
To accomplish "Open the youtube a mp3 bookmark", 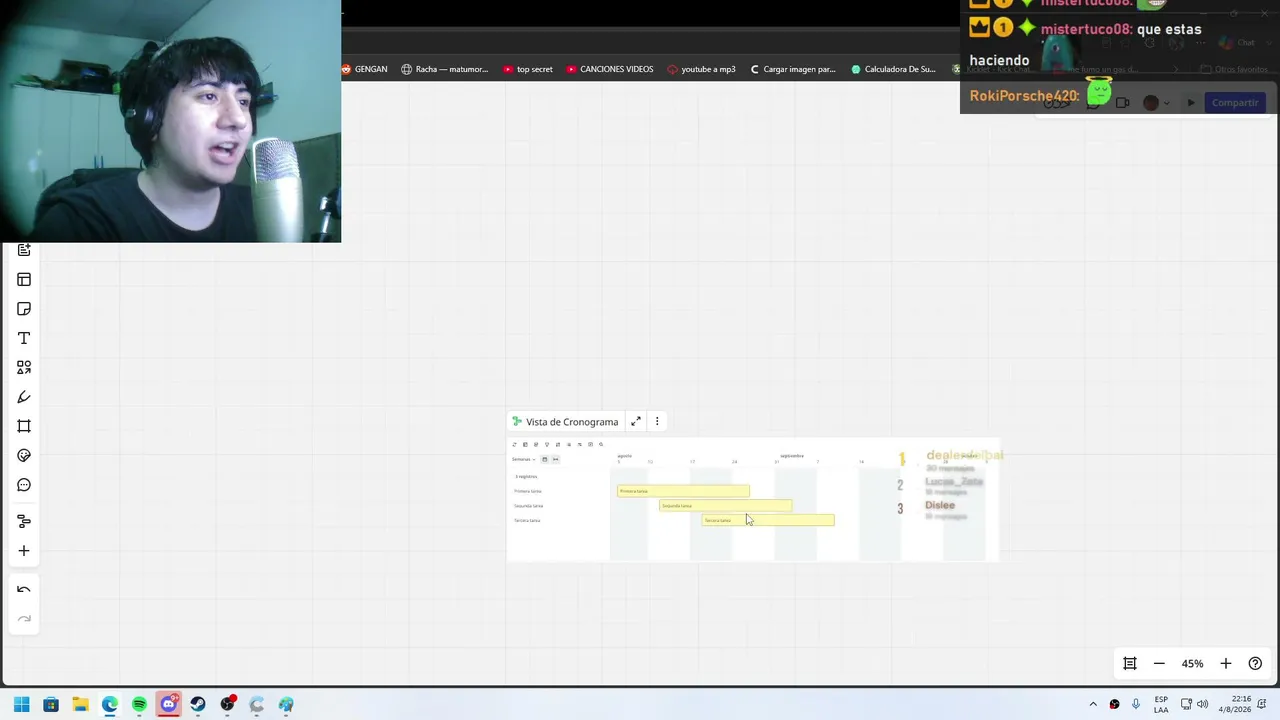I will click(702, 69).
